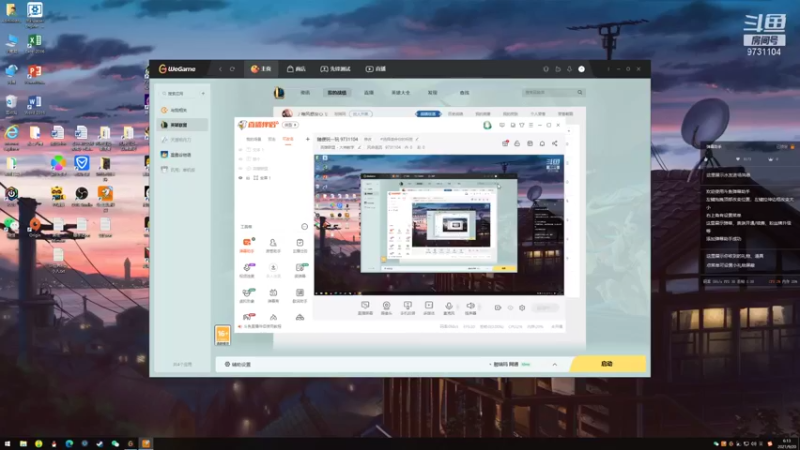This screenshot has width=800, height=450.
Task: Switch to WeGame 主页 home tab
Action: 261,69
